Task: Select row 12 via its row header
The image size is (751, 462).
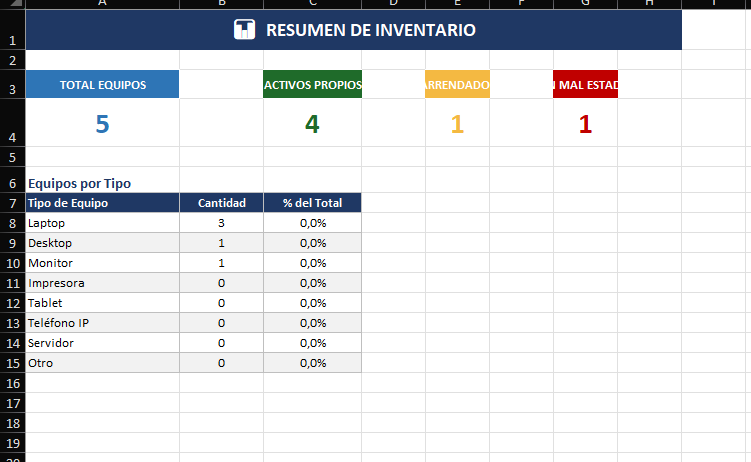Action: click(x=12, y=303)
